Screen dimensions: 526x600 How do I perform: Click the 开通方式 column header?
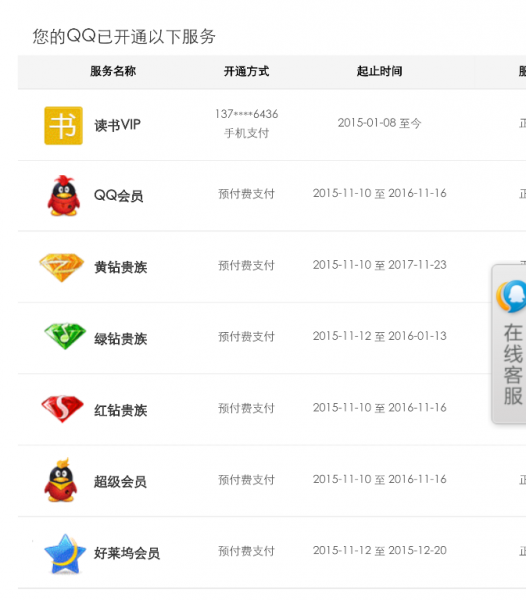tap(246, 71)
